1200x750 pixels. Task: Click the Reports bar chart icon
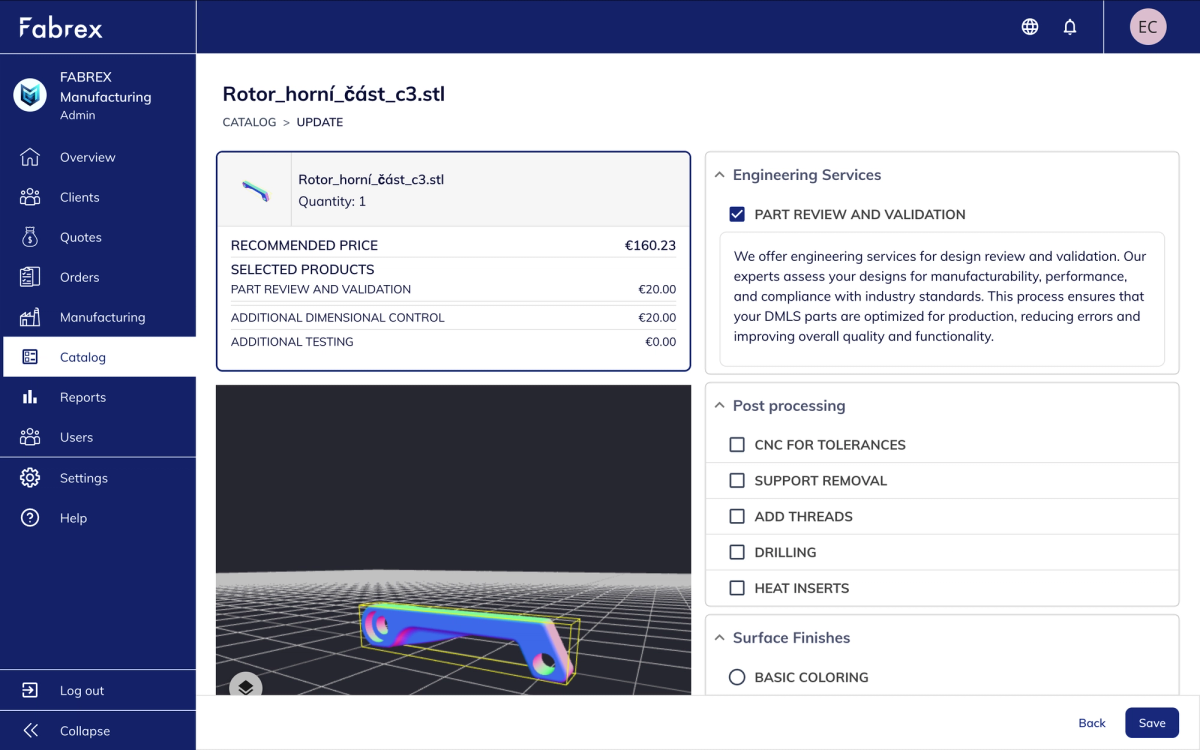[30, 397]
